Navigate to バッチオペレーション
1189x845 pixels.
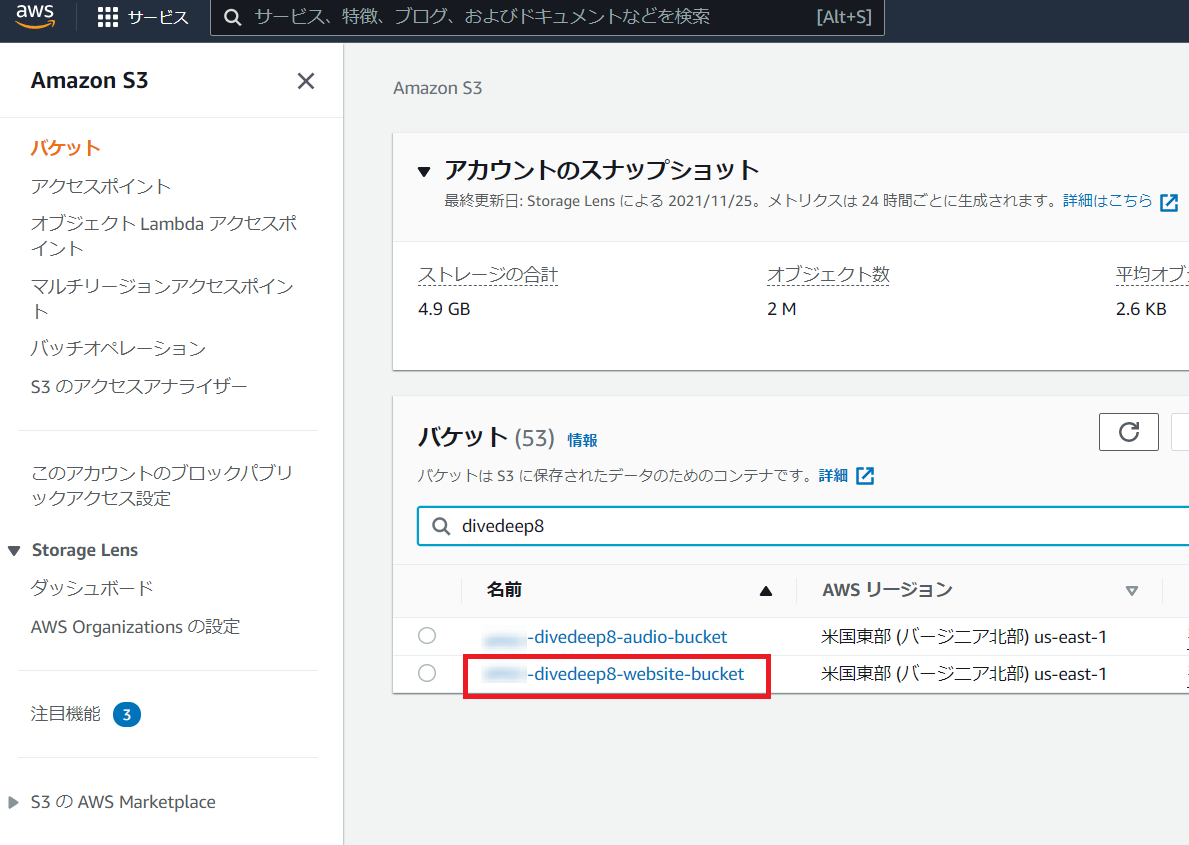(x=118, y=348)
